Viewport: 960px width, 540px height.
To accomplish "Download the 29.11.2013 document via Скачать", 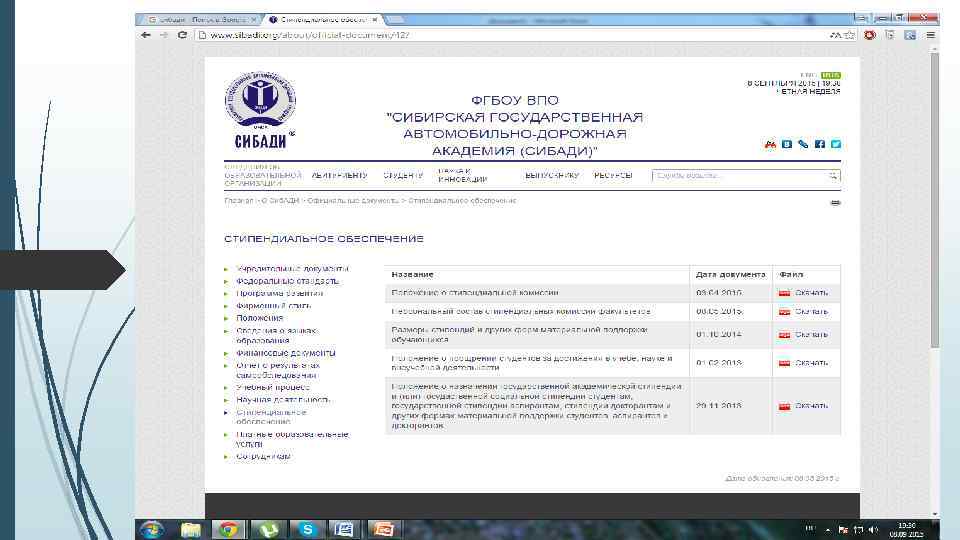I will click(x=811, y=406).
